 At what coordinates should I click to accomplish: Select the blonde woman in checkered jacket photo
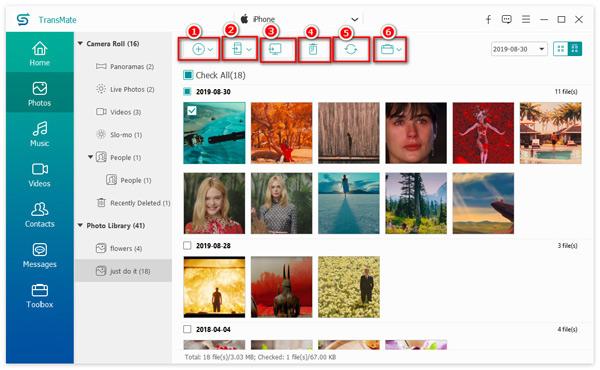pyautogui.click(x=281, y=203)
